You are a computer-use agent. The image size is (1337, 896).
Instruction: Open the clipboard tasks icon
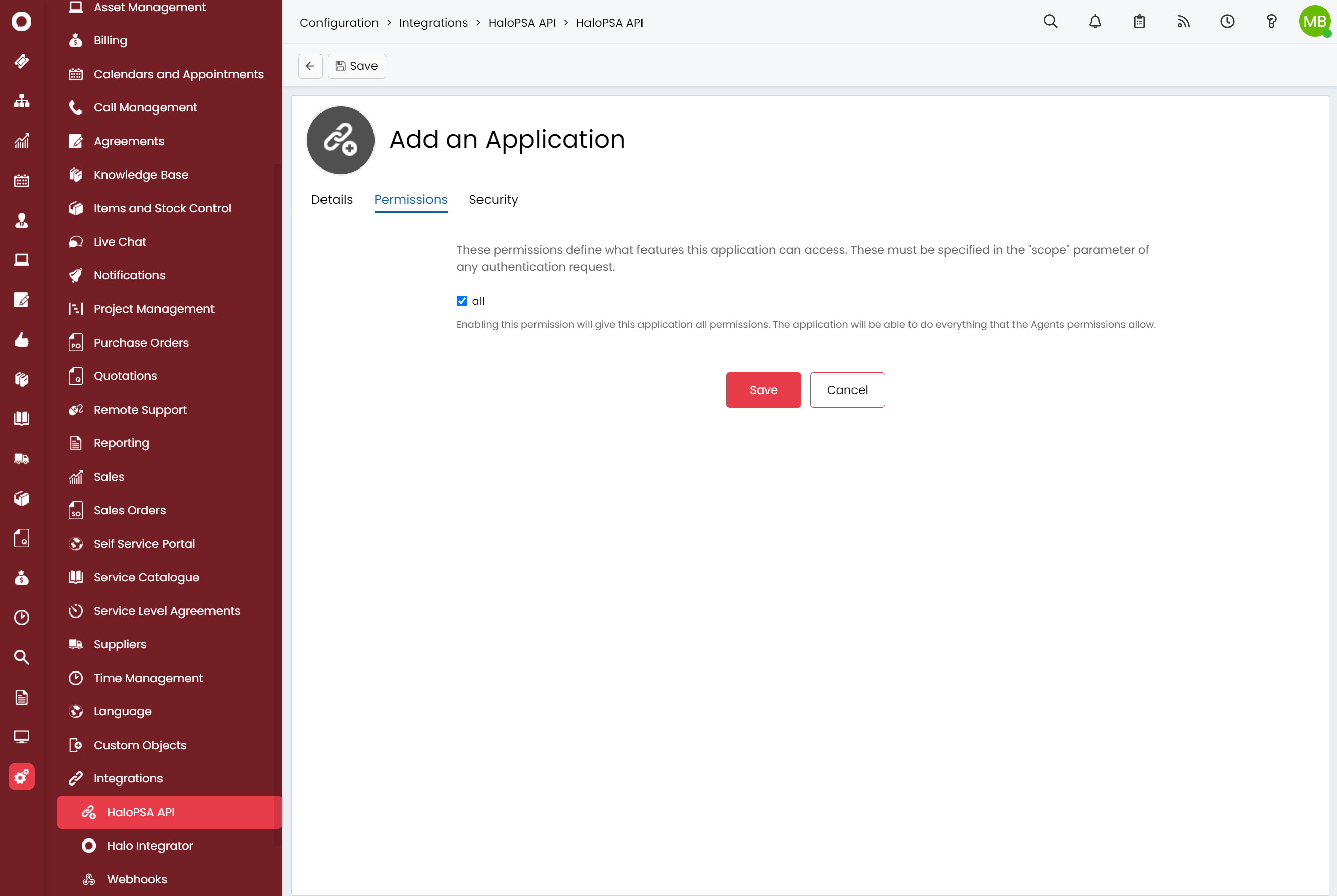point(1139,22)
